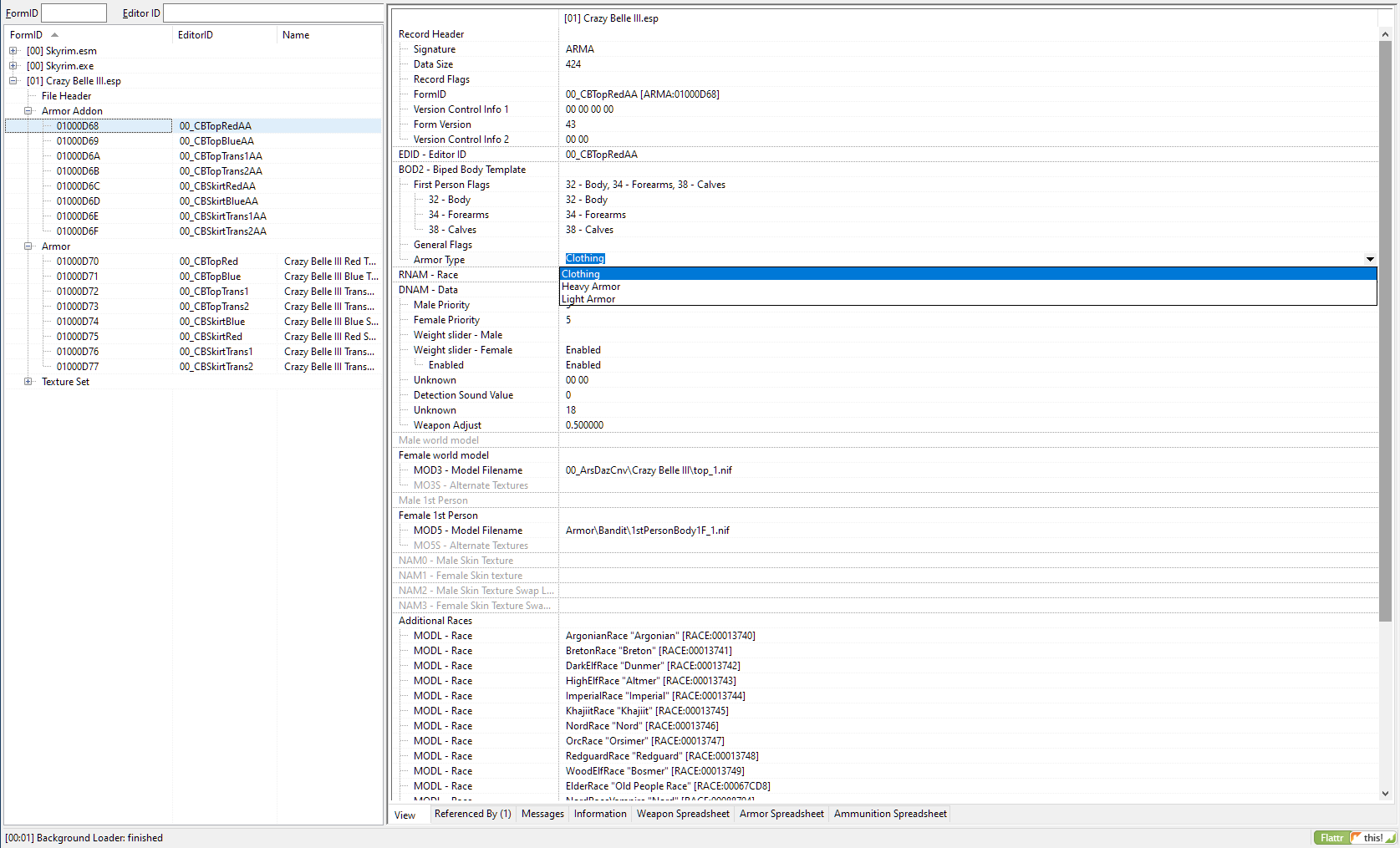The image size is (1400, 848).
Task: Select record 01000D6A 00_CBTopTrans1AA
Action: point(193,156)
